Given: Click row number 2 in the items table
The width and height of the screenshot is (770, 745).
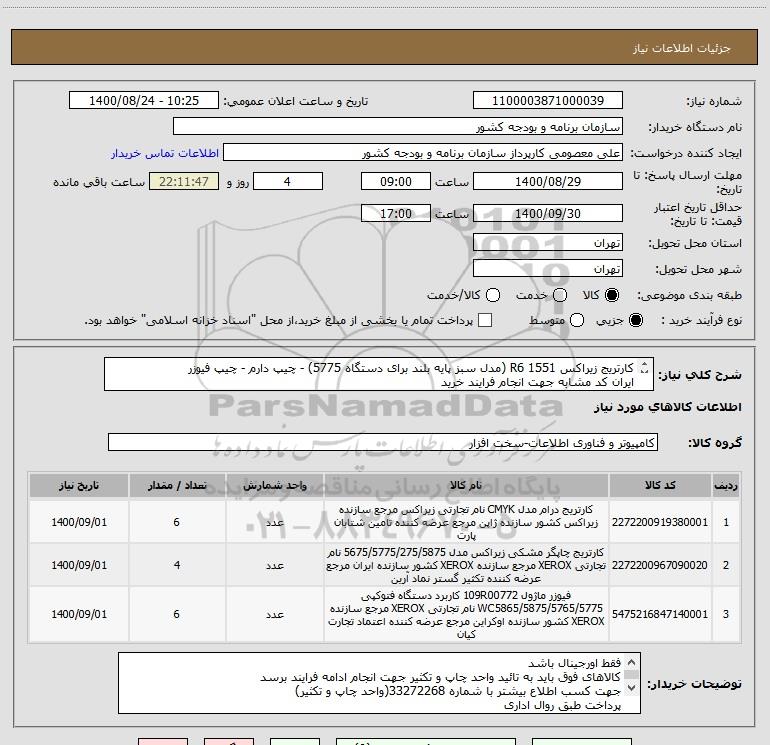Looking at the screenshot, I should point(726,565).
